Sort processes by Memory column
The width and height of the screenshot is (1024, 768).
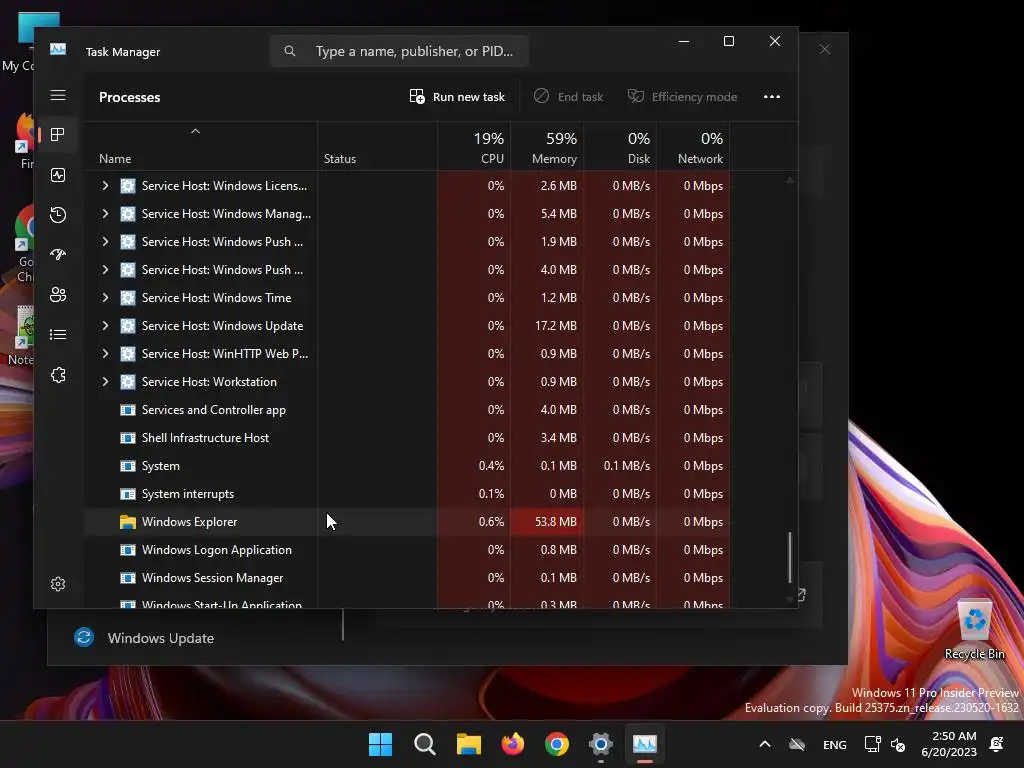pyautogui.click(x=547, y=148)
